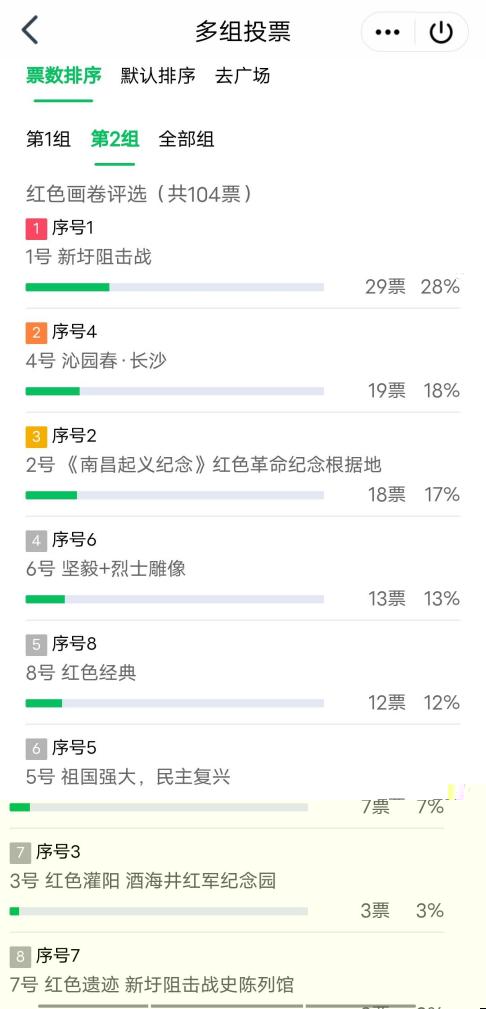Select 第1组 group tab

[x=48, y=140]
